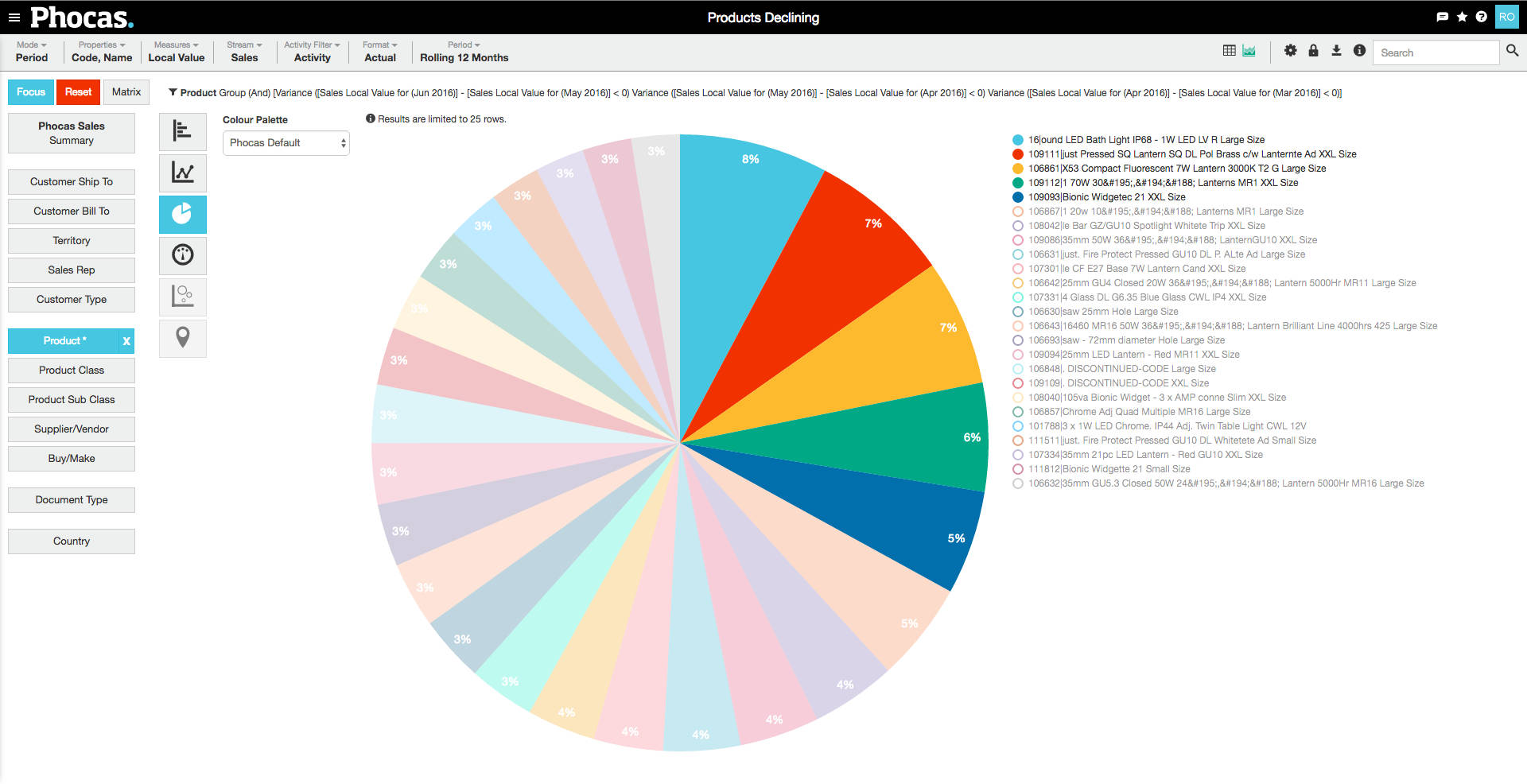The height and width of the screenshot is (784, 1527).
Task: Select the Supplier/Vendor dimension
Action: click(72, 429)
